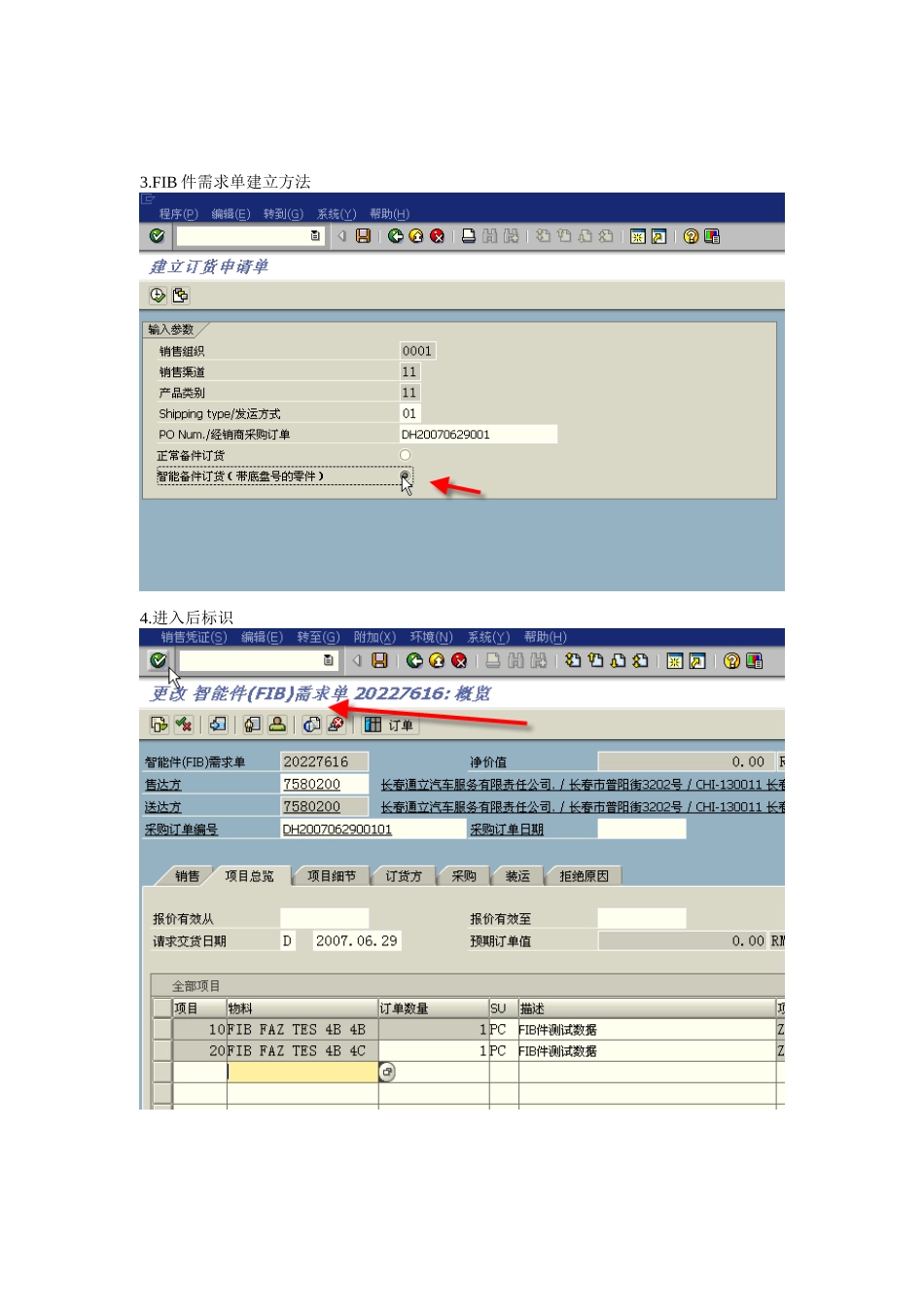The image size is (924, 1307).
Task: Switch to 订货方 tab
Action: click(x=404, y=876)
